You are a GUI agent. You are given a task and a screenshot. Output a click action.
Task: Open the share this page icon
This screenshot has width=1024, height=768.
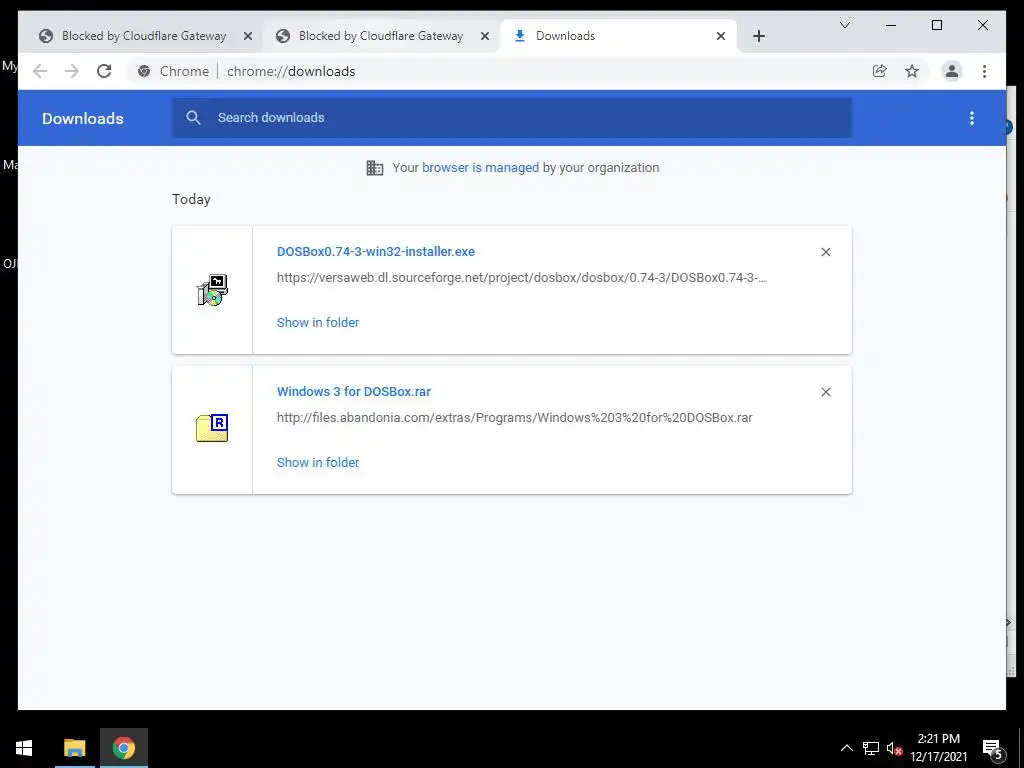tap(880, 71)
